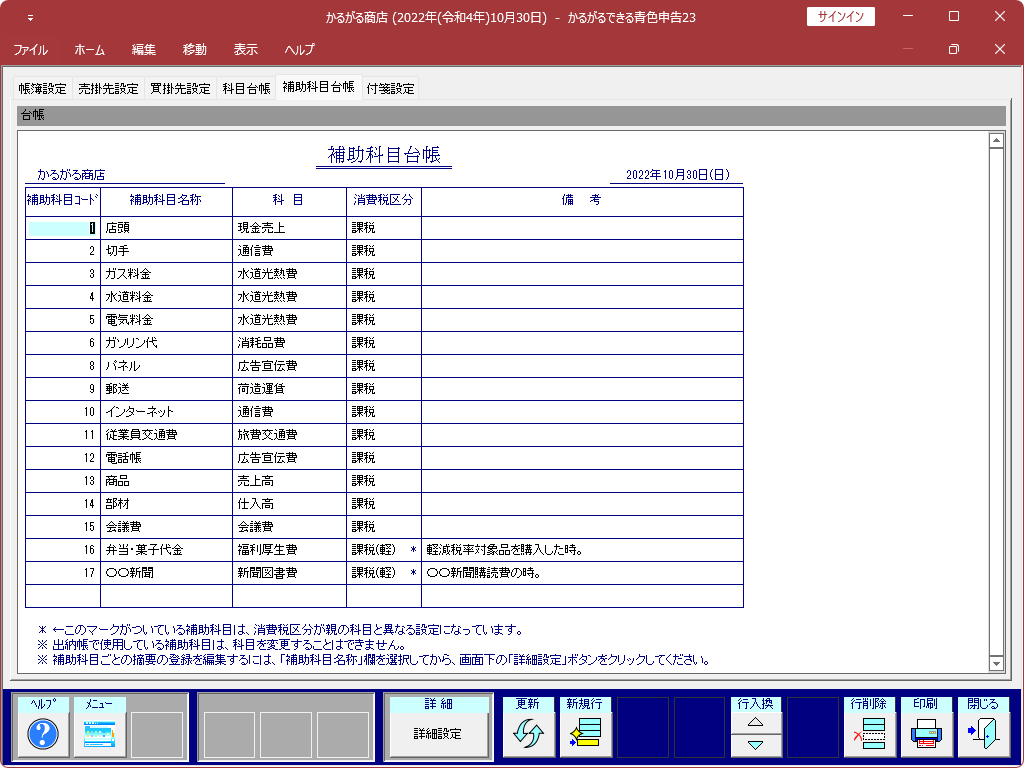Click empty name cell in last blank row
This screenshot has height=768, width=1024.
tap(167, 596)
